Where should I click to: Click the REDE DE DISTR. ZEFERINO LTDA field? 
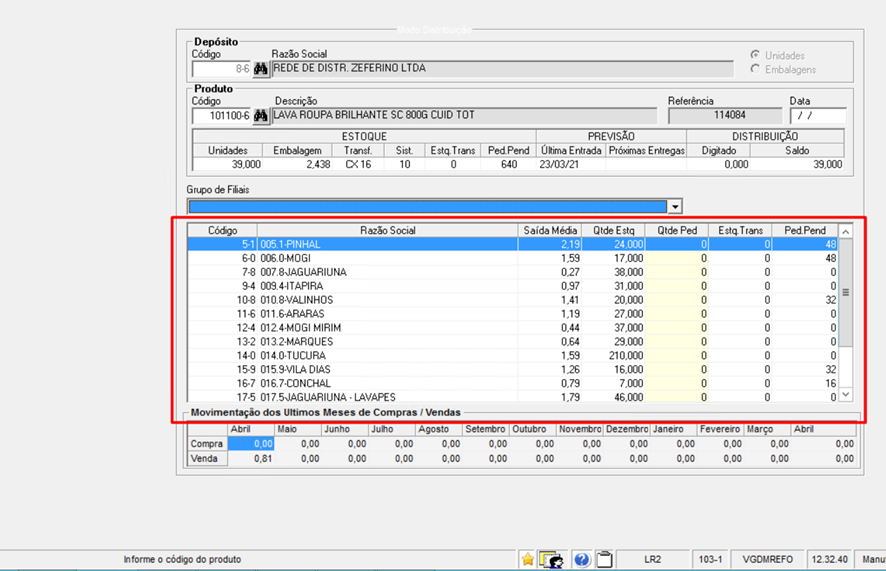[502, 68]
